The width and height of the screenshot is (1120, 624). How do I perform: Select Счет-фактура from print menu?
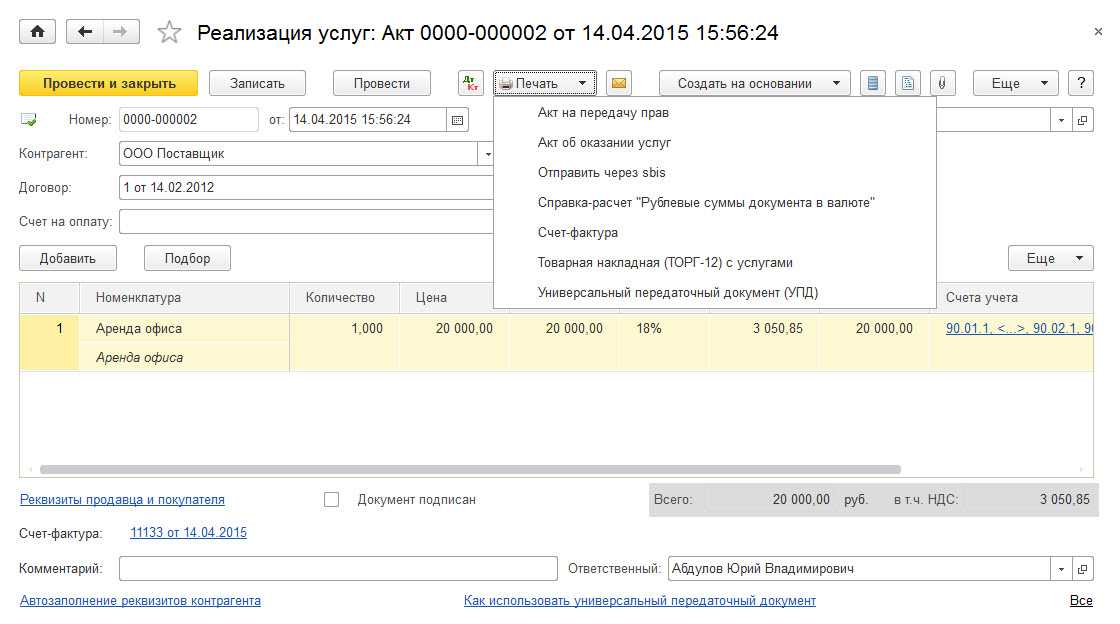point(578,233)
